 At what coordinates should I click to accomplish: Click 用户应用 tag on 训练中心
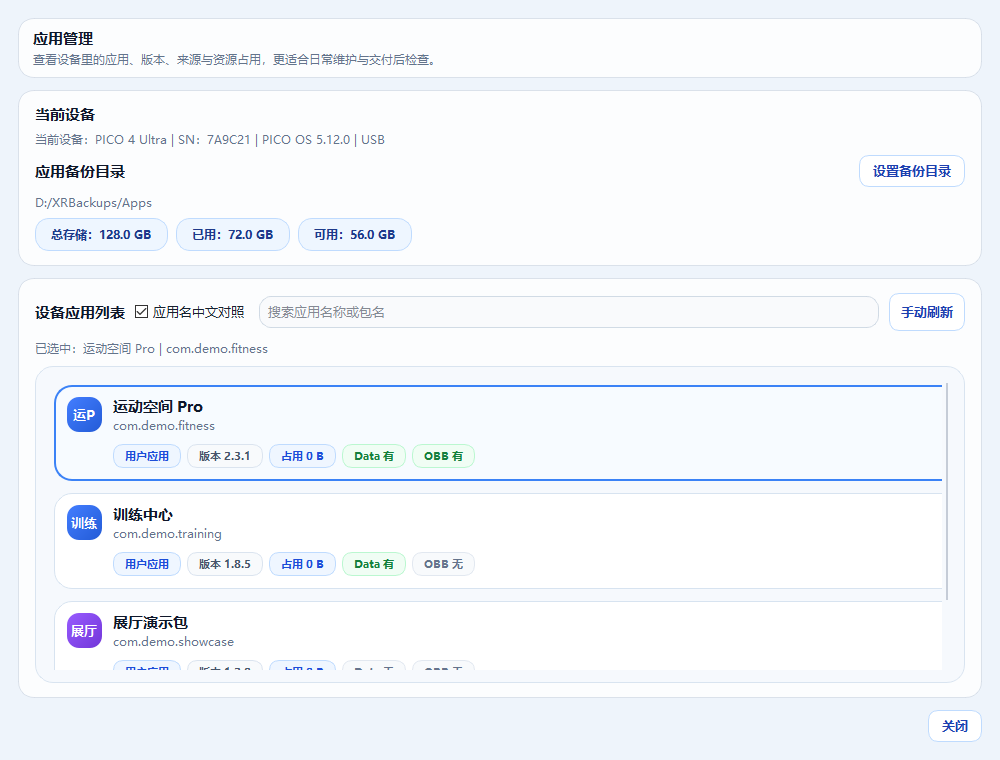pyautogui.click(x=147, y=564)
